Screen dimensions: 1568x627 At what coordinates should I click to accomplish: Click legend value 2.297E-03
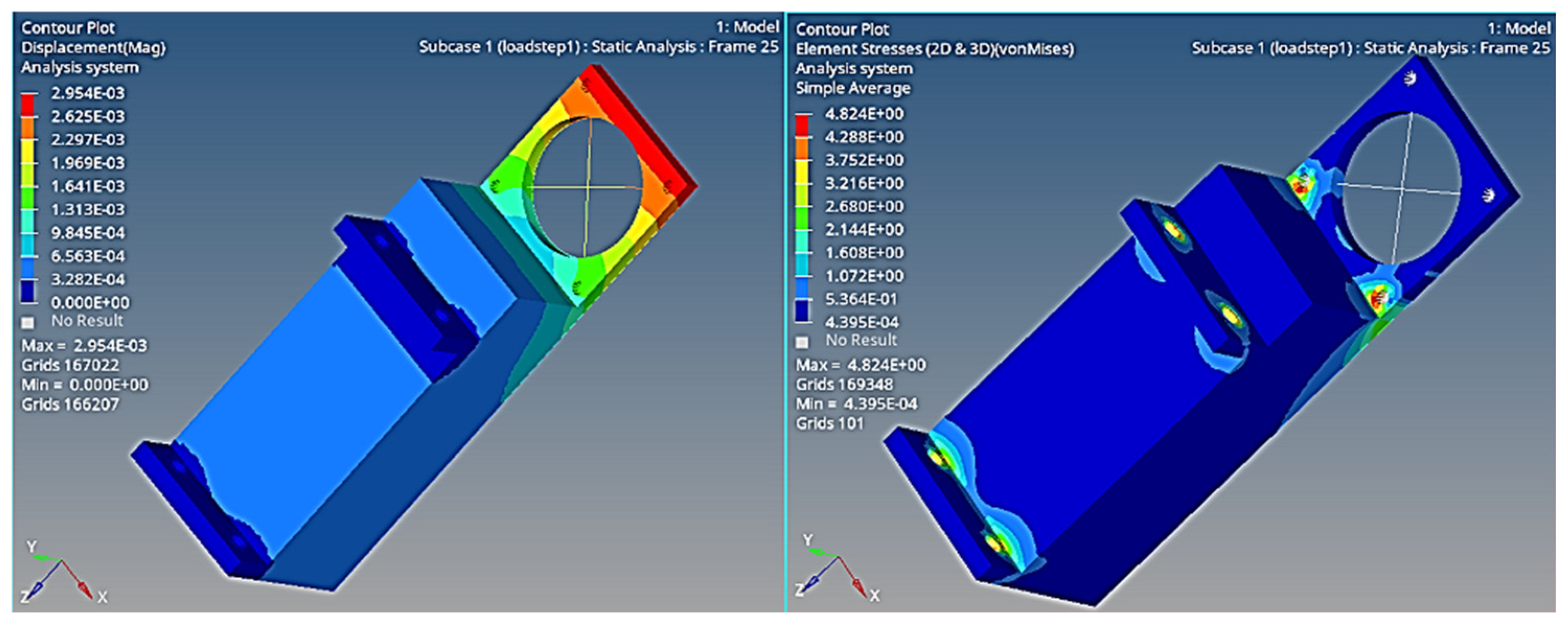click(x=88, y=140)
